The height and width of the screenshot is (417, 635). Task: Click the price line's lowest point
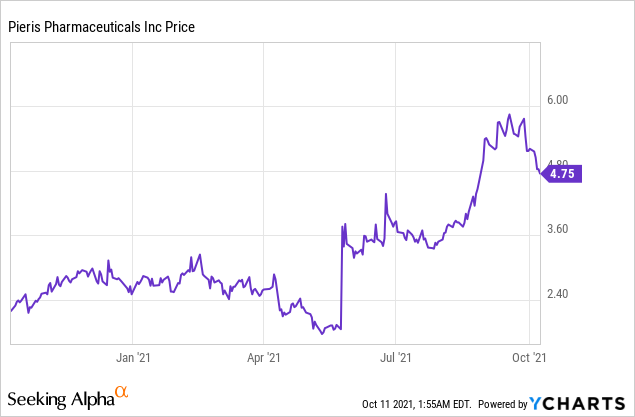(321, 333)
